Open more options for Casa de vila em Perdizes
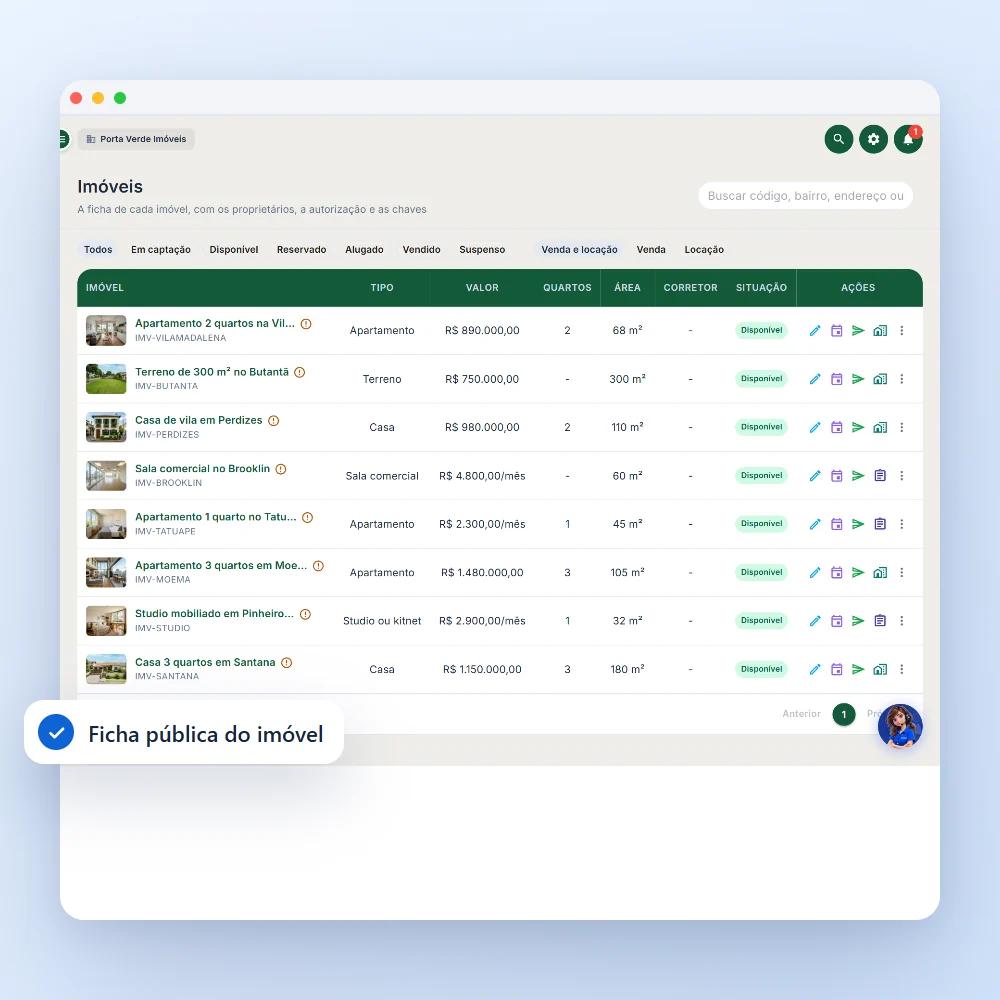 tap(901, 427)
